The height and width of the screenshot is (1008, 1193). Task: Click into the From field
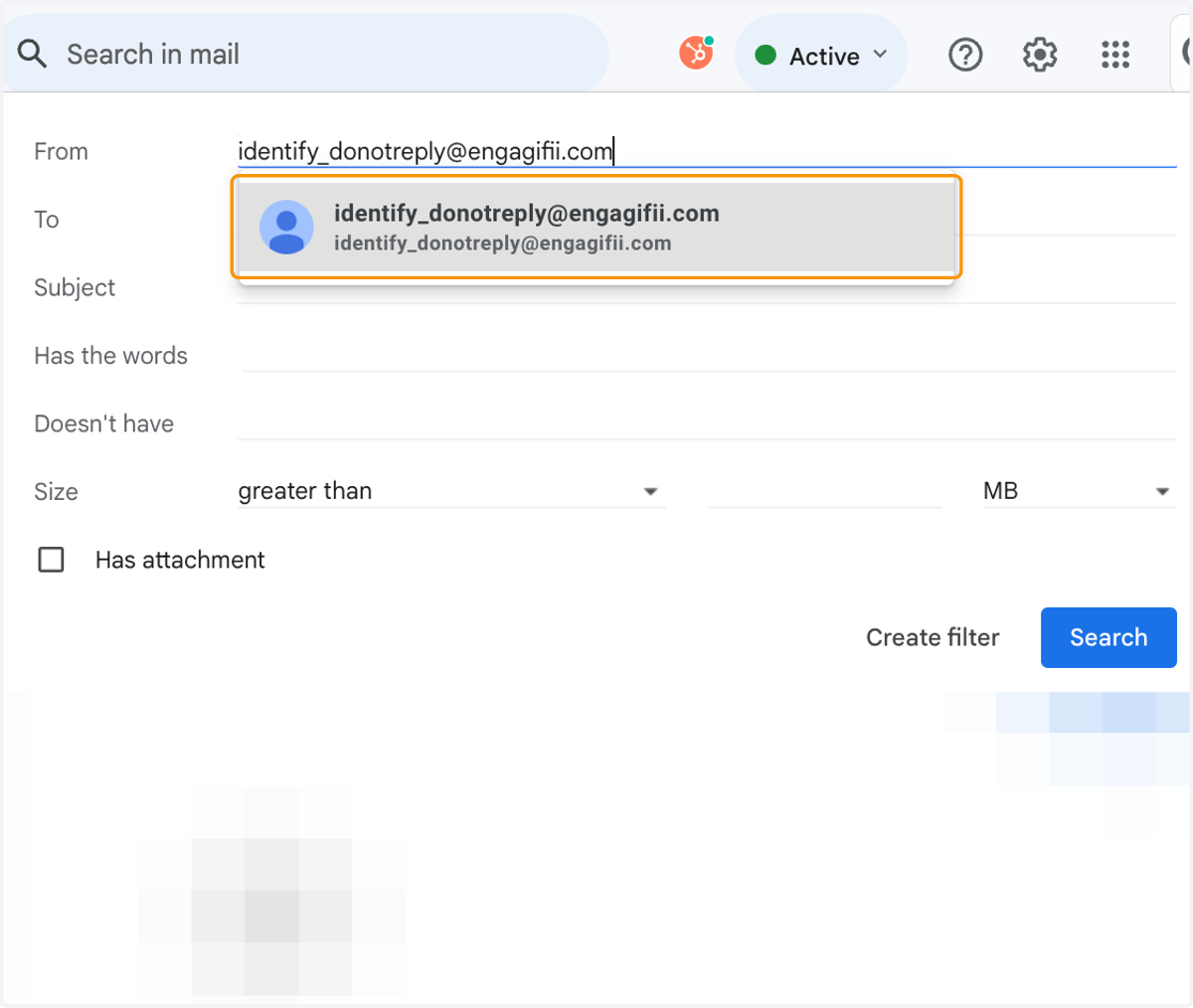[707, 151]
